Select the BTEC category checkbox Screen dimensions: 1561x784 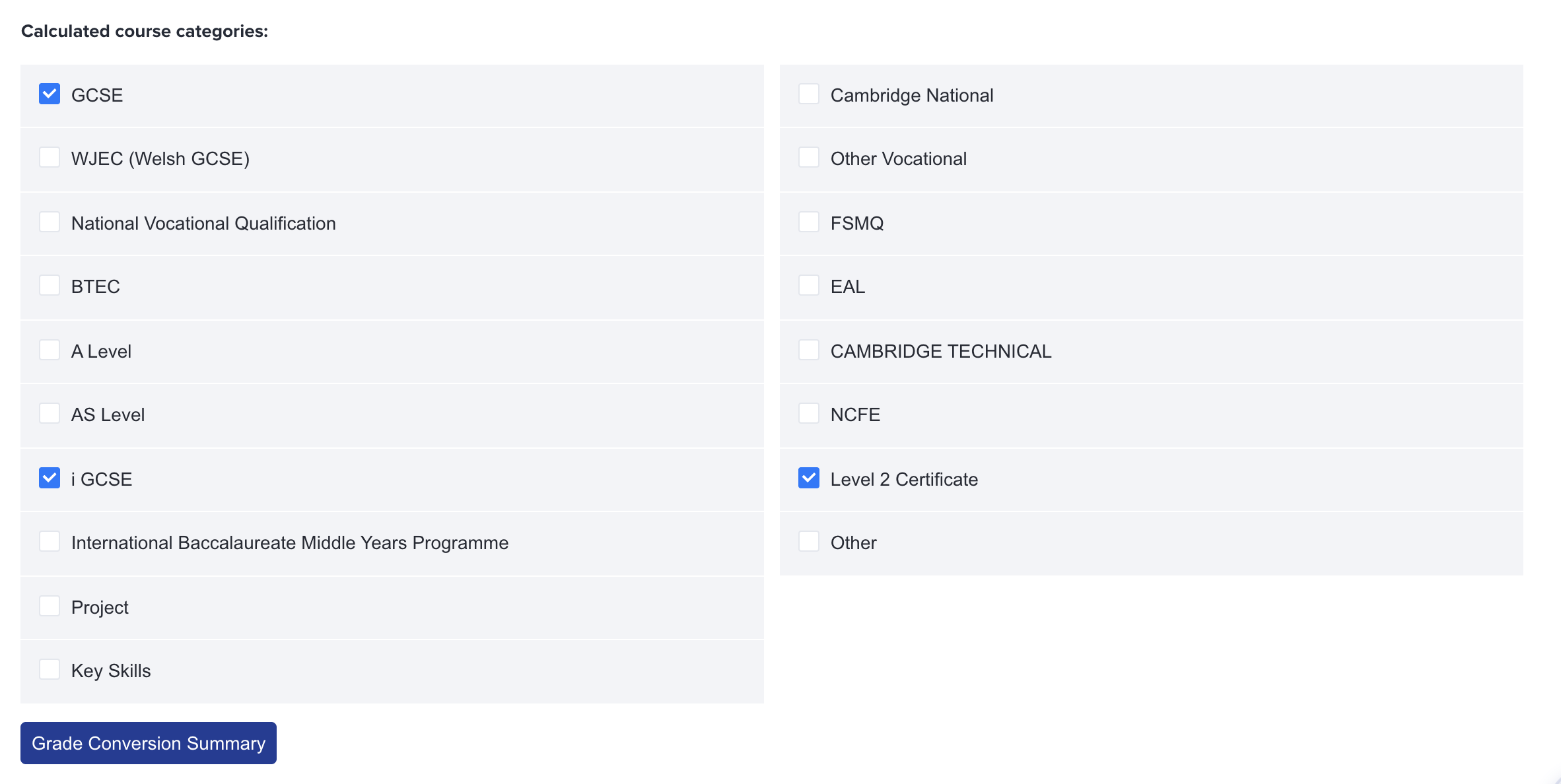pyautogui.click(x=50, y=285)
